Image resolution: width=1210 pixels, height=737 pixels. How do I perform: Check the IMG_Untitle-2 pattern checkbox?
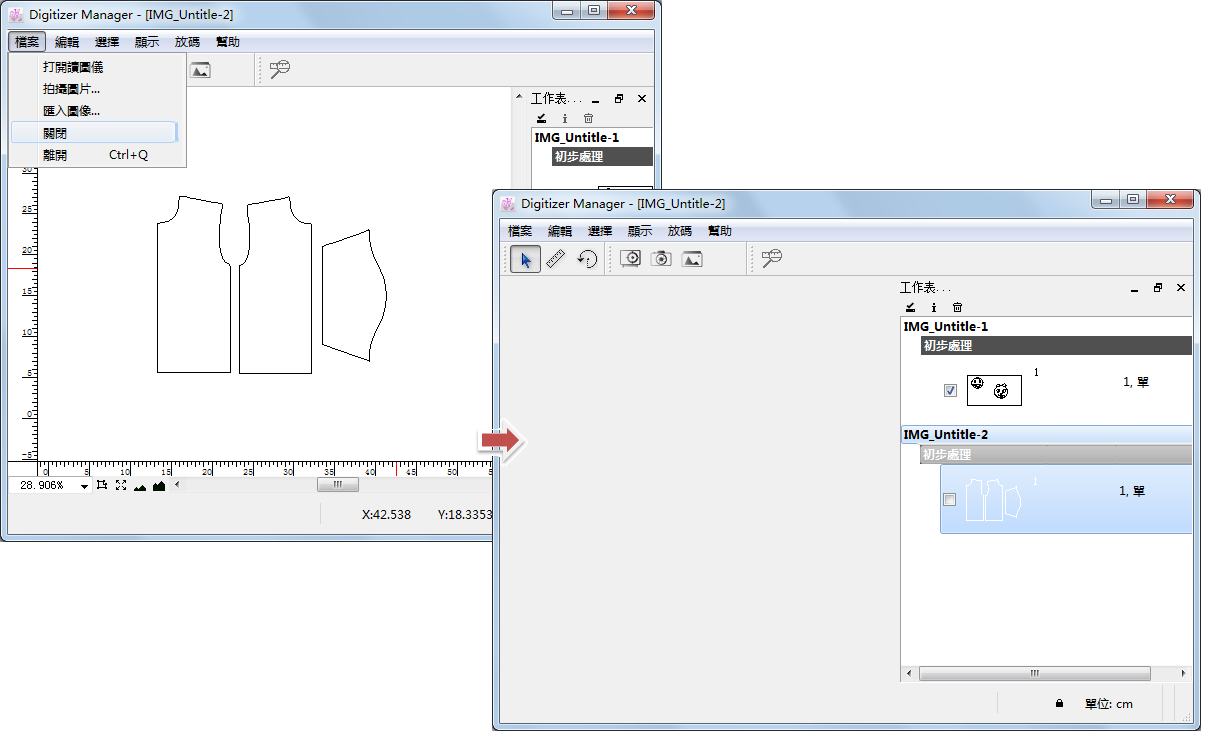click(950, 499)
